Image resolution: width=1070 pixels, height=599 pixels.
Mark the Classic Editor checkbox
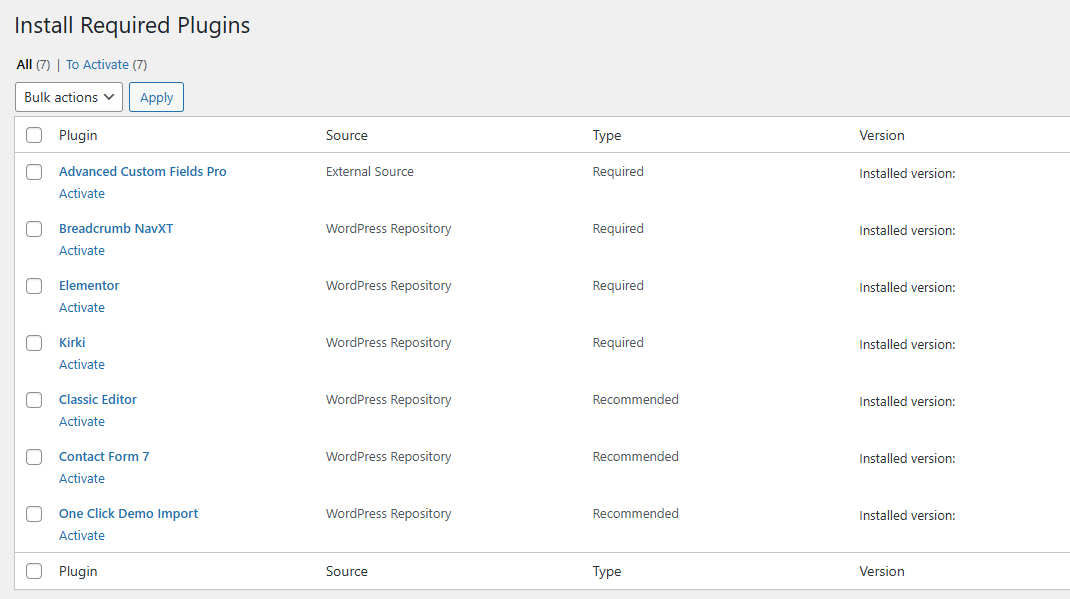[34, 400]
